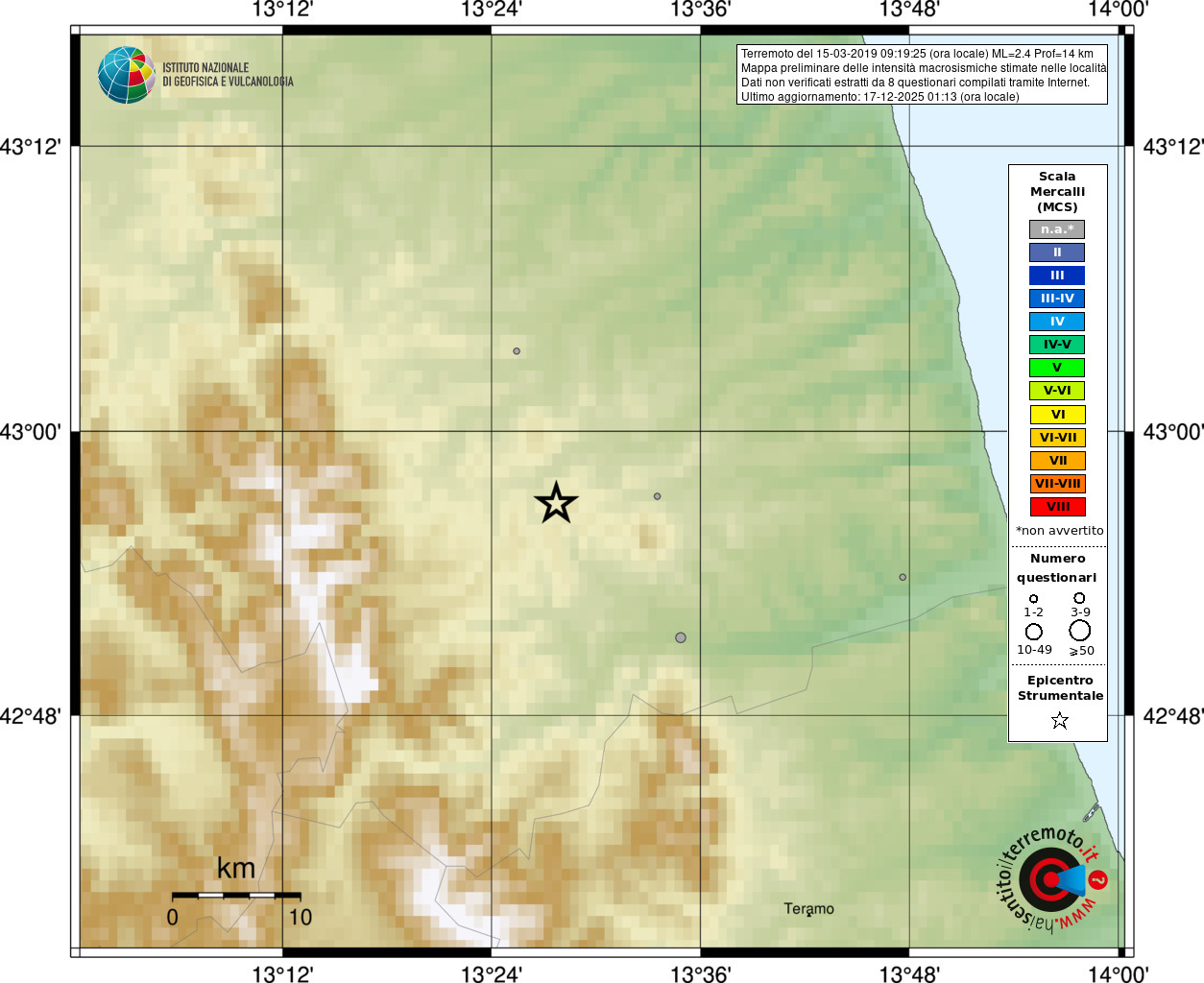Click the northern gray marker above the 43°00' line
Viewport: 1204px width, 983px height.
click(517, 351)
